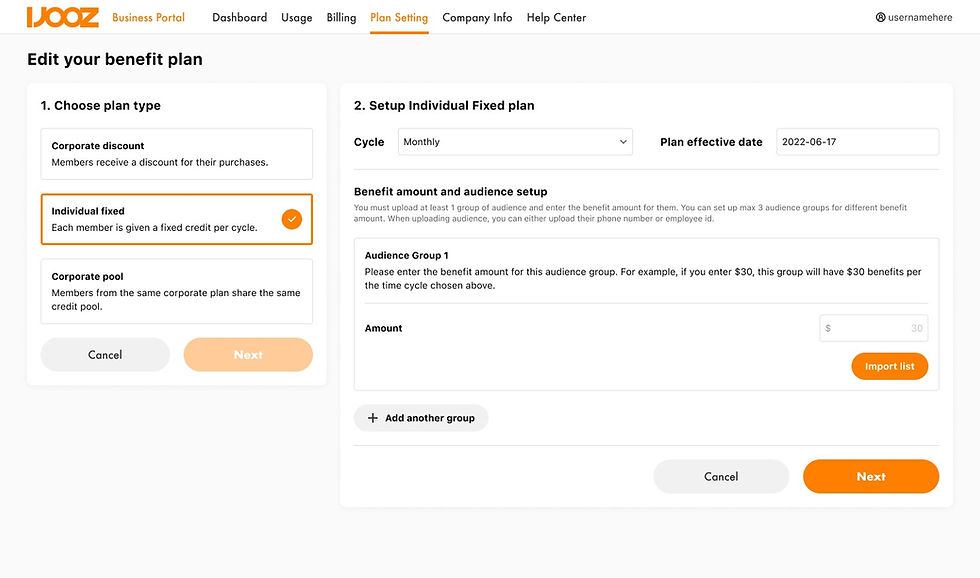Open the usernamehere account menu
The height and width of the screenshot is (578, 980).
(914, 17)
